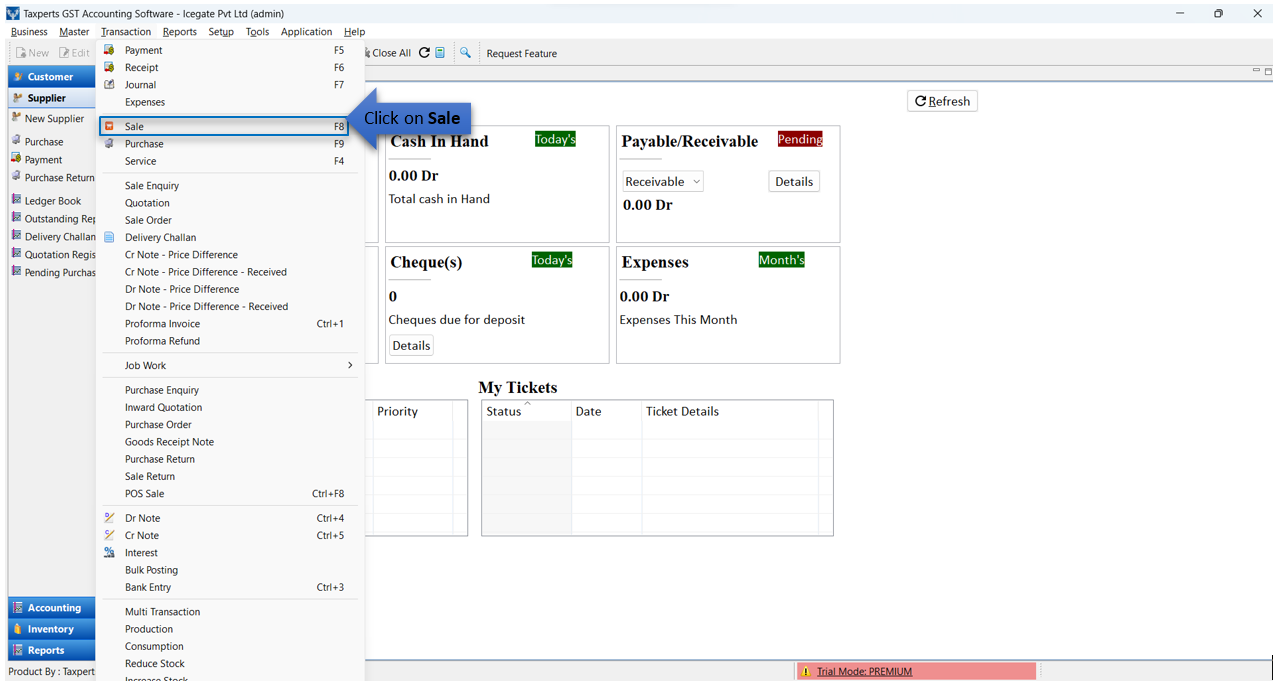Click the toolbar refresh arrow icon

point(424,53)
